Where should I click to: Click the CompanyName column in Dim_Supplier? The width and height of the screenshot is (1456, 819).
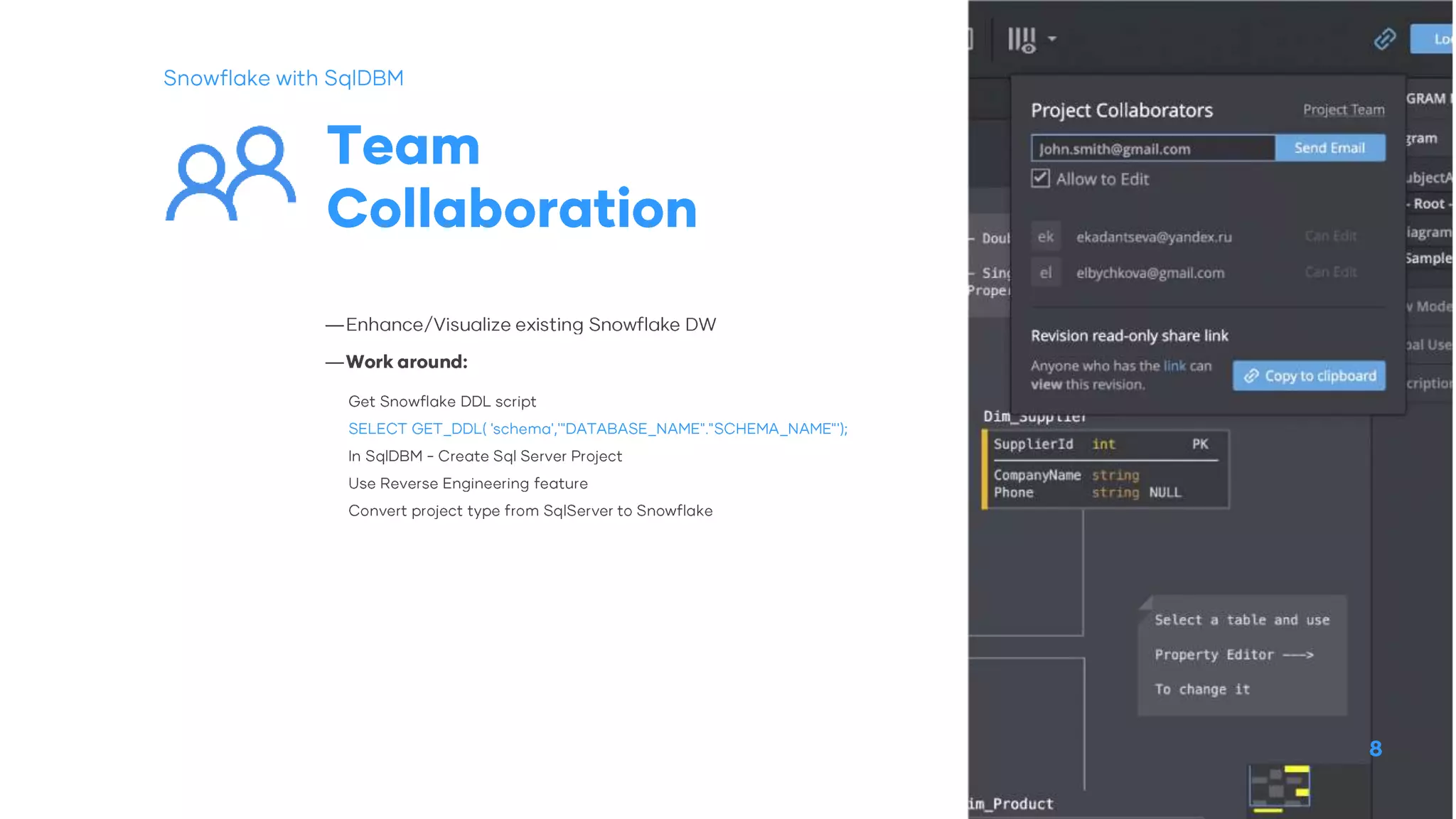coord(1037,475)
